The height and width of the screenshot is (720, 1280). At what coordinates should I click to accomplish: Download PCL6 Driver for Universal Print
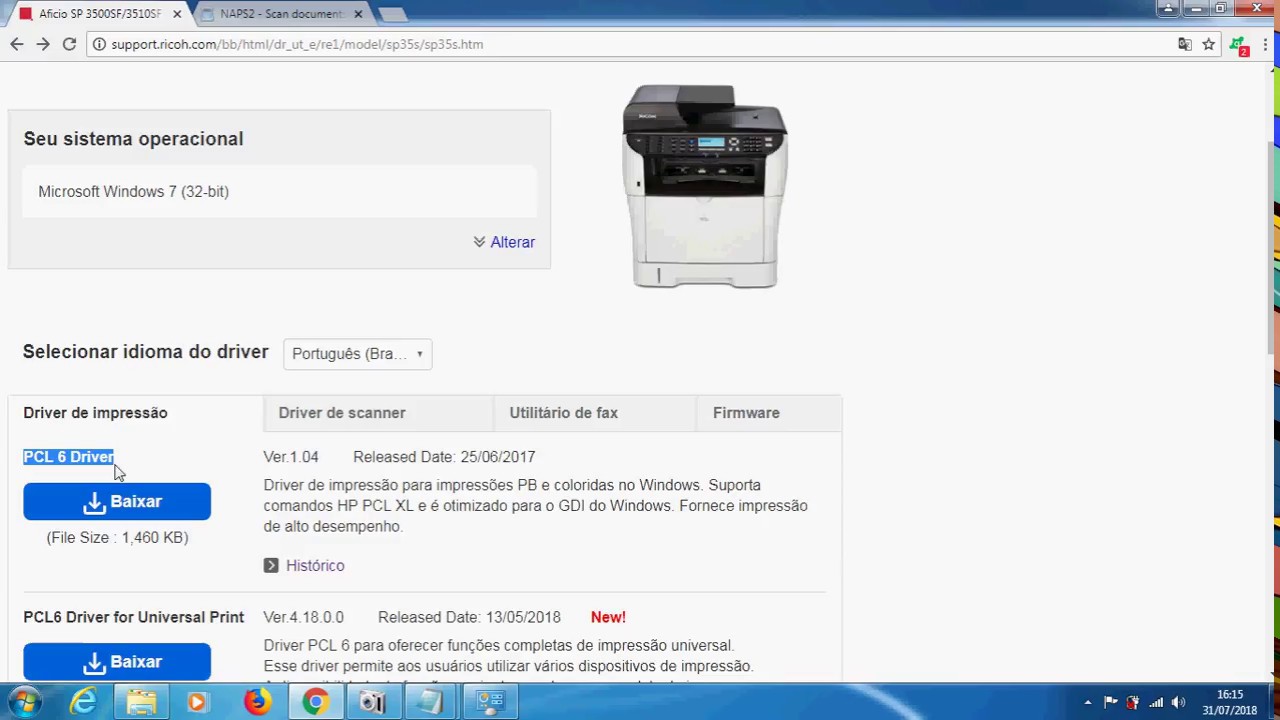117,662
